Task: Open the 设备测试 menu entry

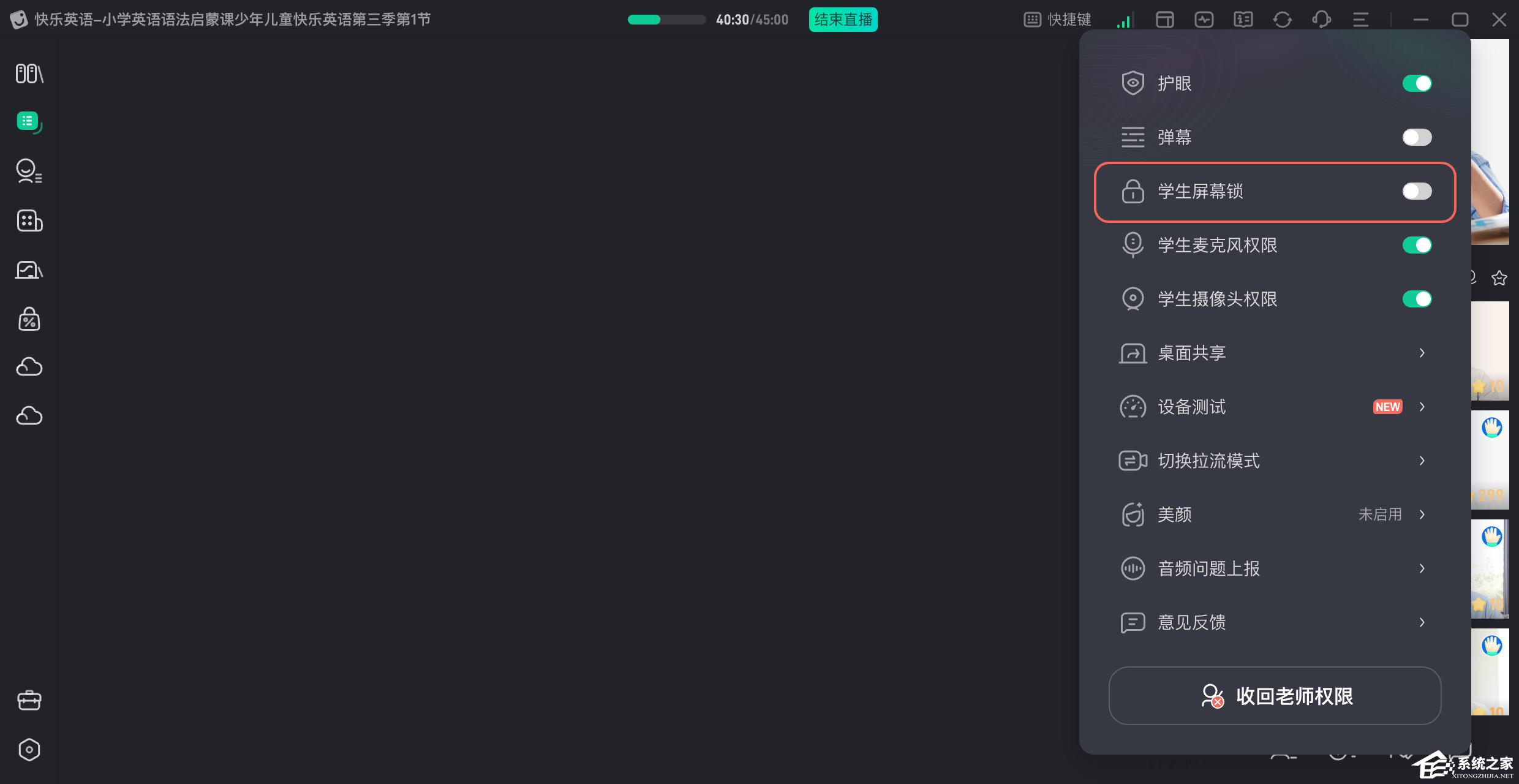Action: click(x=1275, y=407)
